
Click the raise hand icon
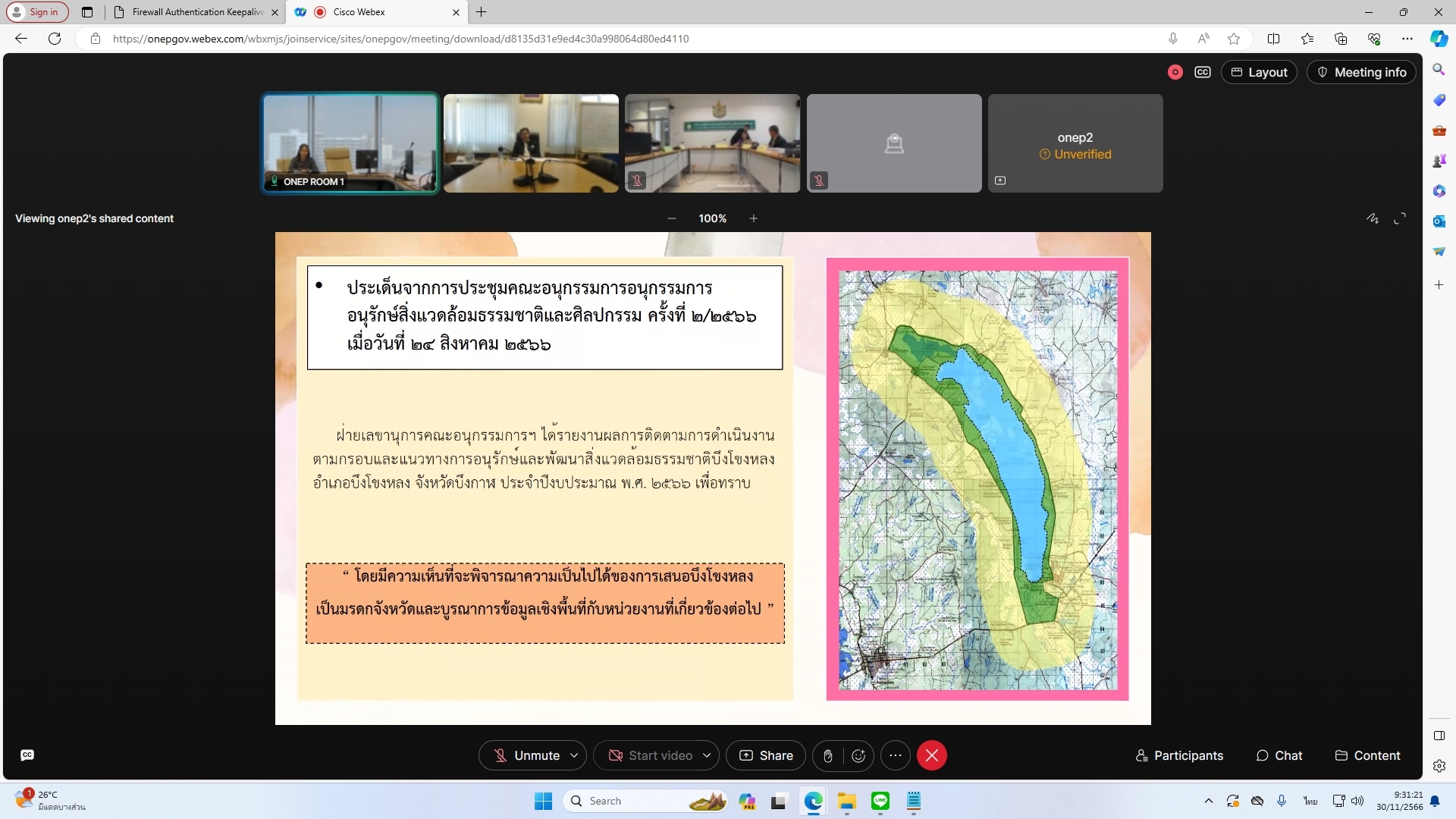pyautogui.click(x=828, y=755)
